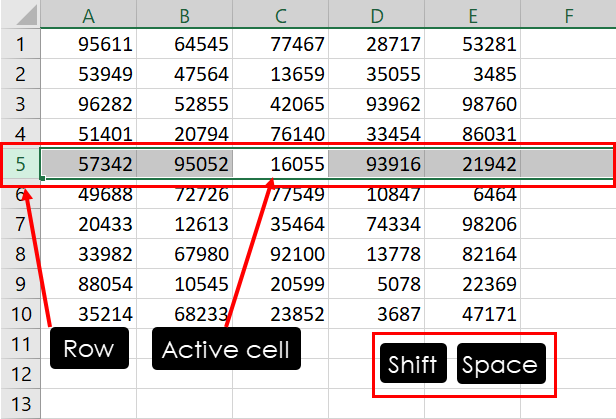Click cell containing 96282
Screen dimensions: 616x419
[x=88, y=104]
